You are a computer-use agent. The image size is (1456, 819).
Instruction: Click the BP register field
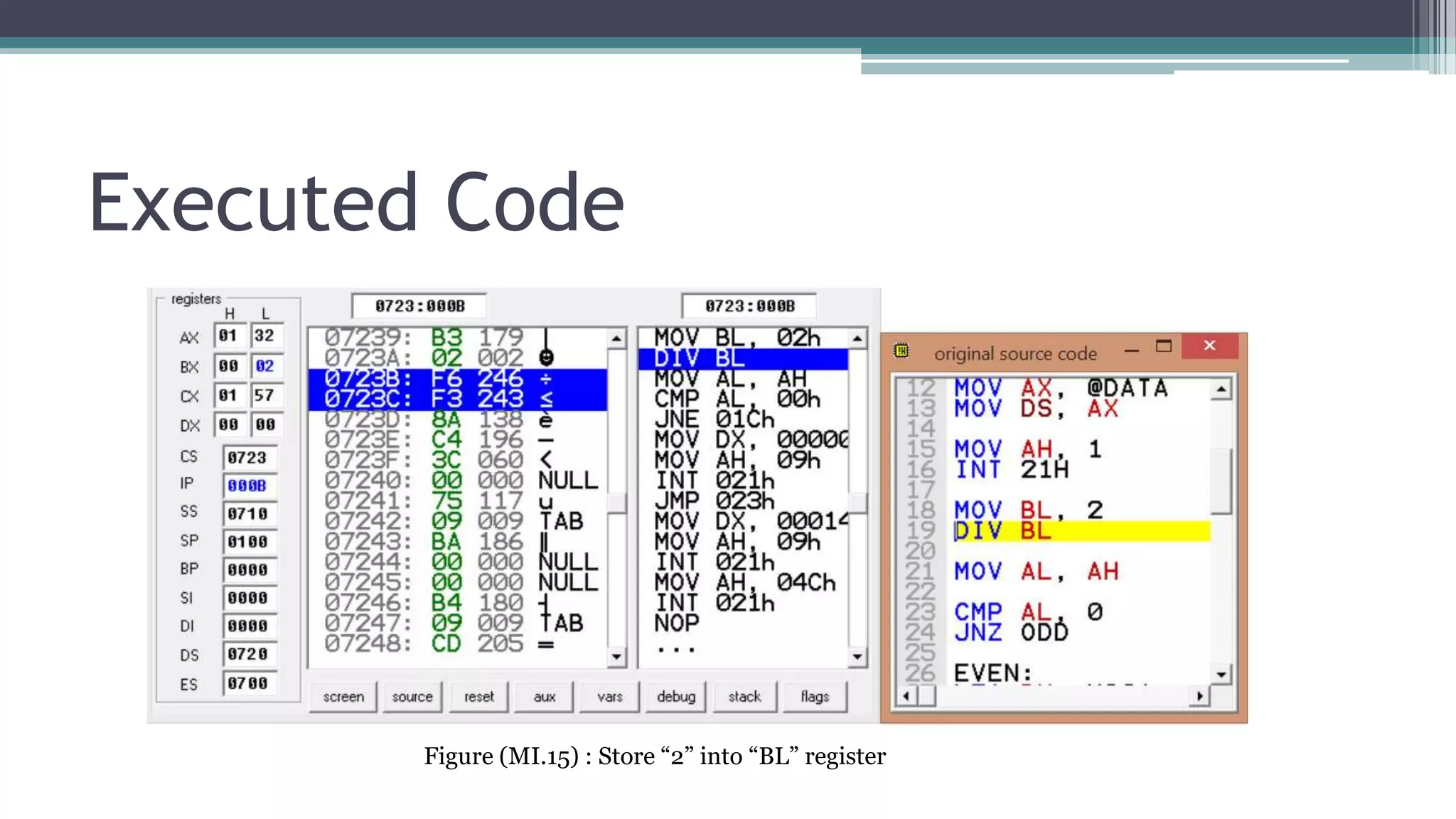coord(249,569)
